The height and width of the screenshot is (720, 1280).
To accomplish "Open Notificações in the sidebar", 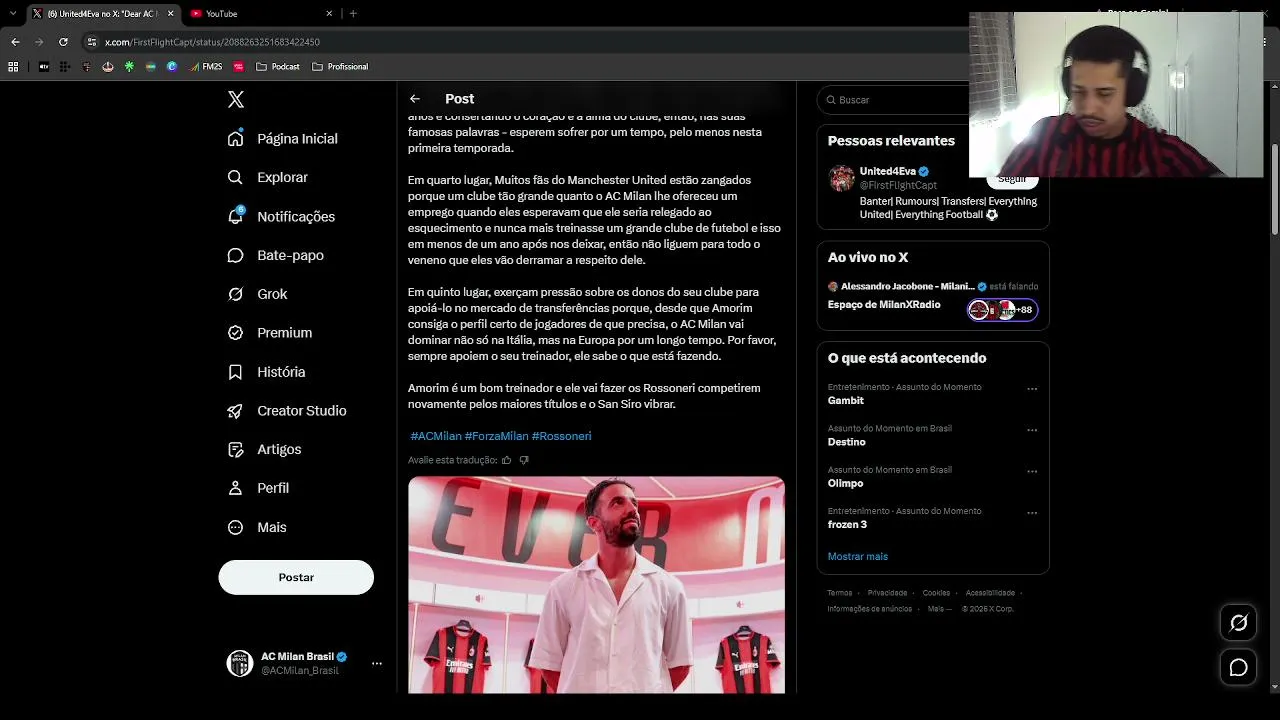I will [x=281, y=217].
